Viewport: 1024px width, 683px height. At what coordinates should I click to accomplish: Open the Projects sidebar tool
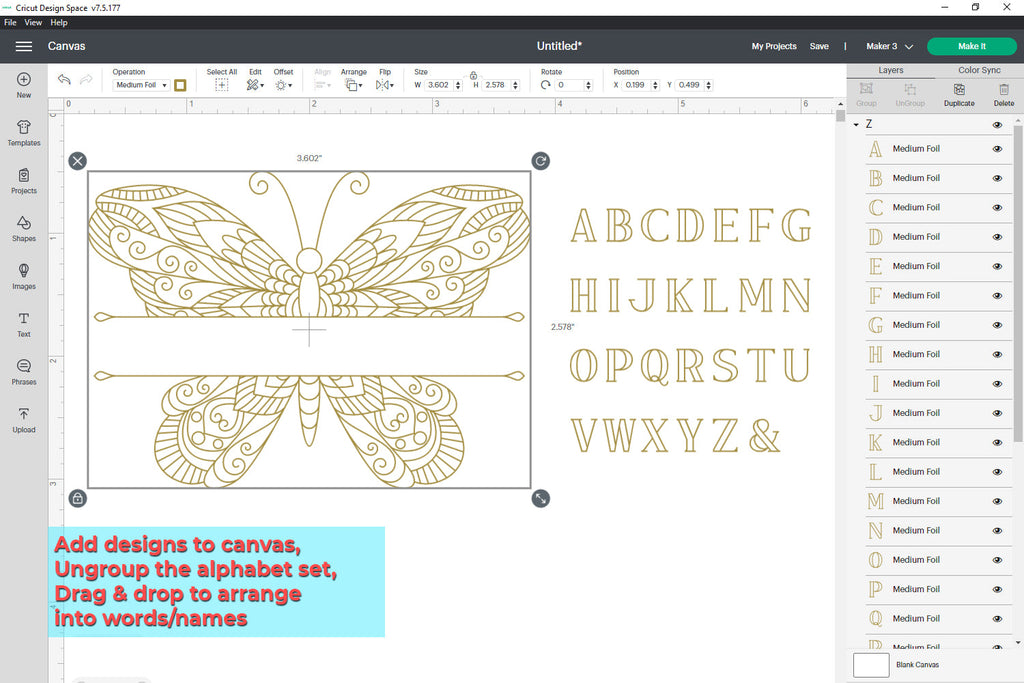click(24, 181)
